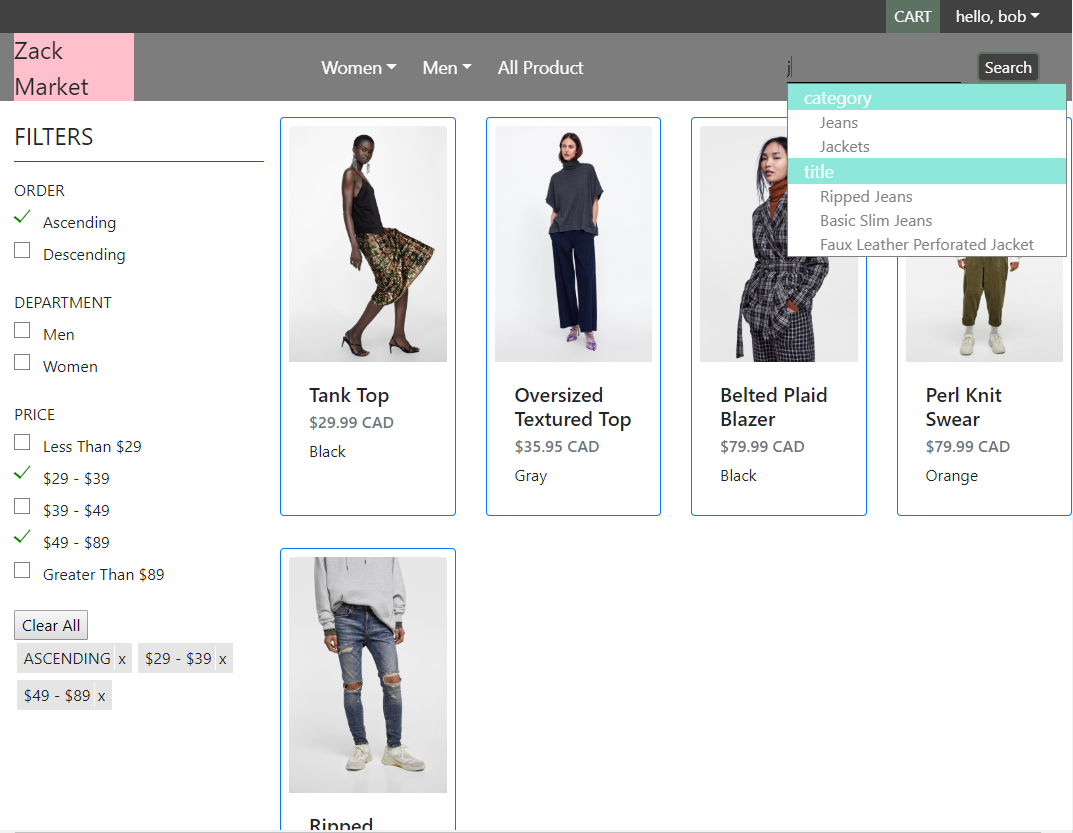Check the Women department filter

pyautogui.click(x=22, y=362)
